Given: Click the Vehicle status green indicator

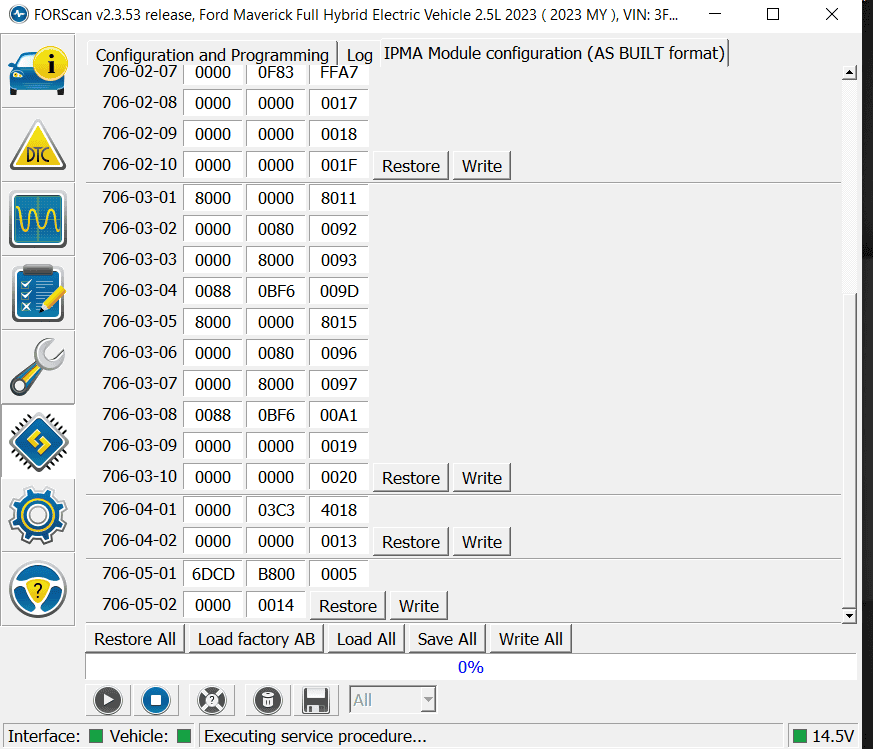Looking at the screenshot, I should pos(184,736).
